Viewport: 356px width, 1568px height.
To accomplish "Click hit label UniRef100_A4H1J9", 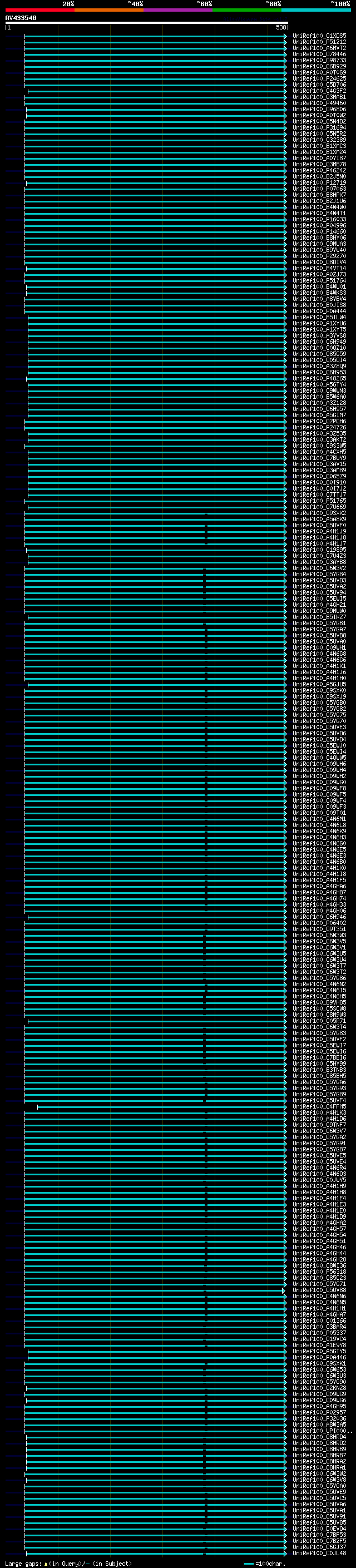I will click(319, 531).
